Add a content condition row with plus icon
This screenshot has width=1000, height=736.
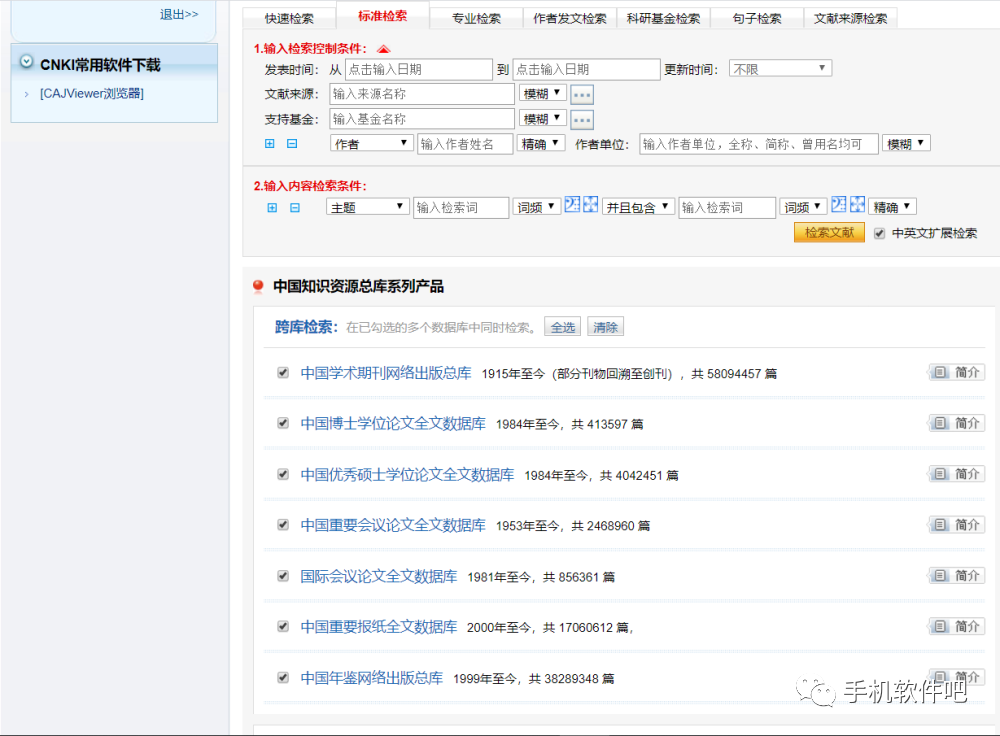coord(272,207)
